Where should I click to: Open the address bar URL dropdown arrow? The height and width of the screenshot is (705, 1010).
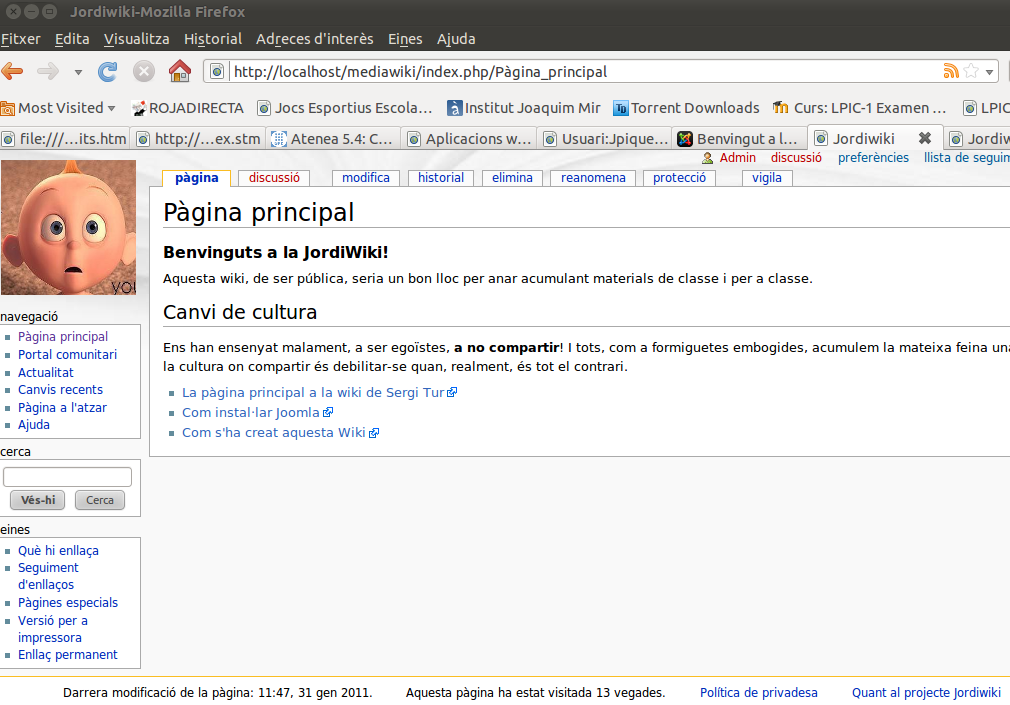989,72
